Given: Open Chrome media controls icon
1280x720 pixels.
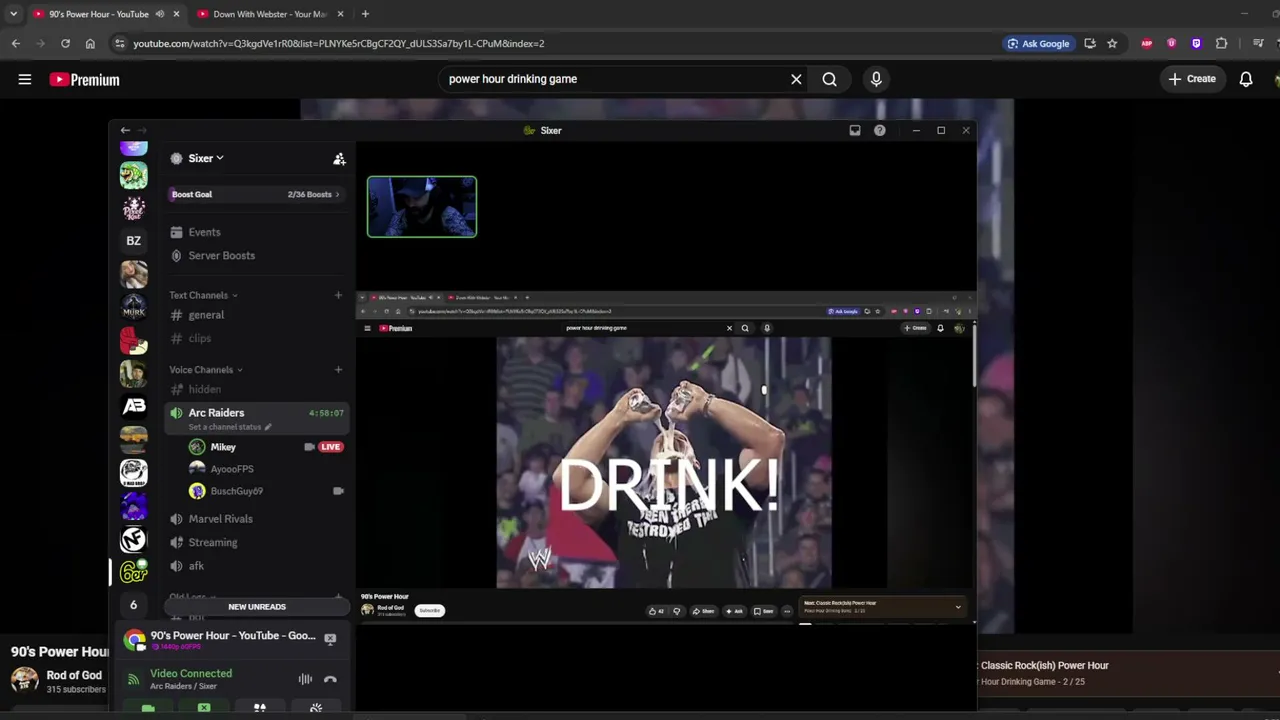Looking at the screenshot, I should coord(1258,44).
